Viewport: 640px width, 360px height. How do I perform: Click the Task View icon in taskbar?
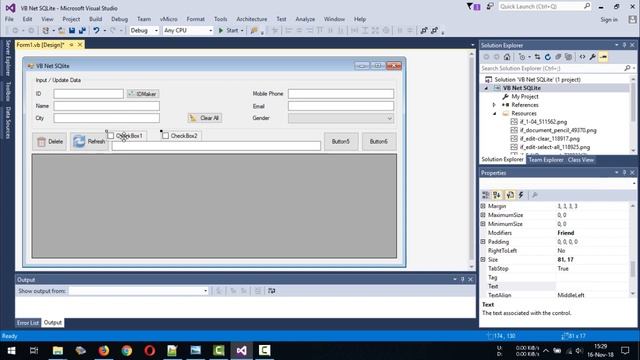(34, 350)
